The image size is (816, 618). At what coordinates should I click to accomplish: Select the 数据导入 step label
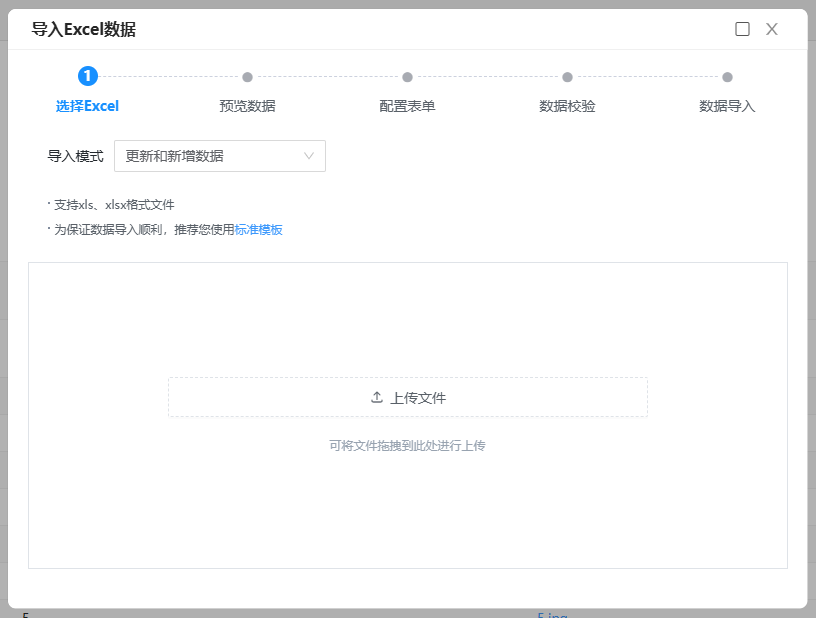click(727, 106)
